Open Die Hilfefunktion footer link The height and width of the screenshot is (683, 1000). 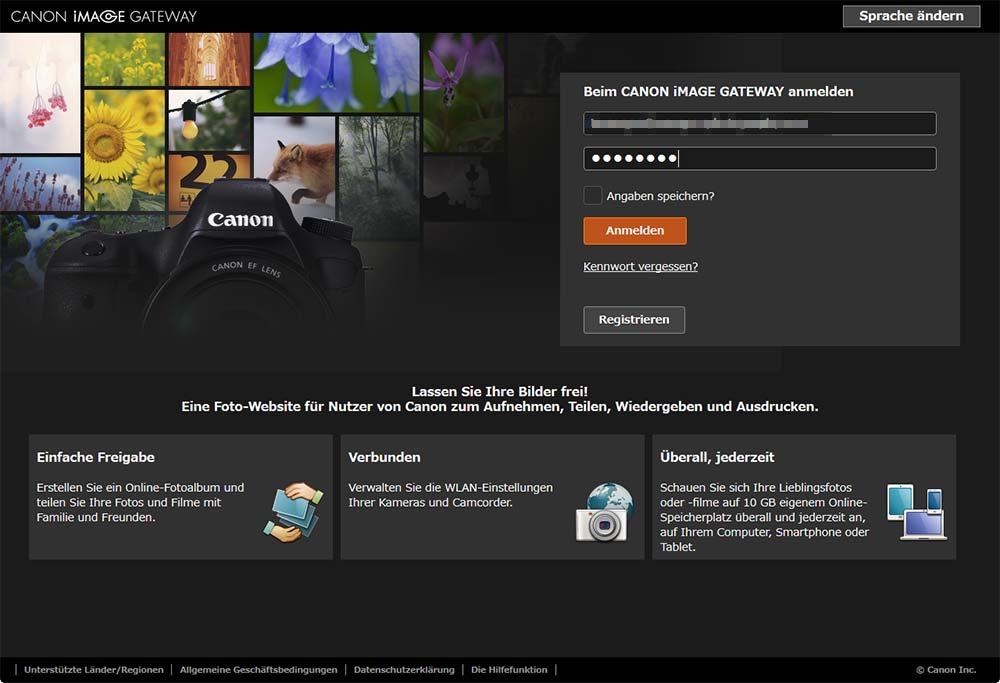[509, 670]
